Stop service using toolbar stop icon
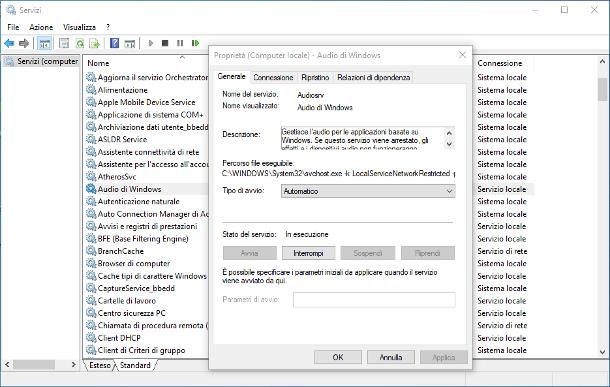The height and width of the screenshot is (387, 610). [165, 43]
